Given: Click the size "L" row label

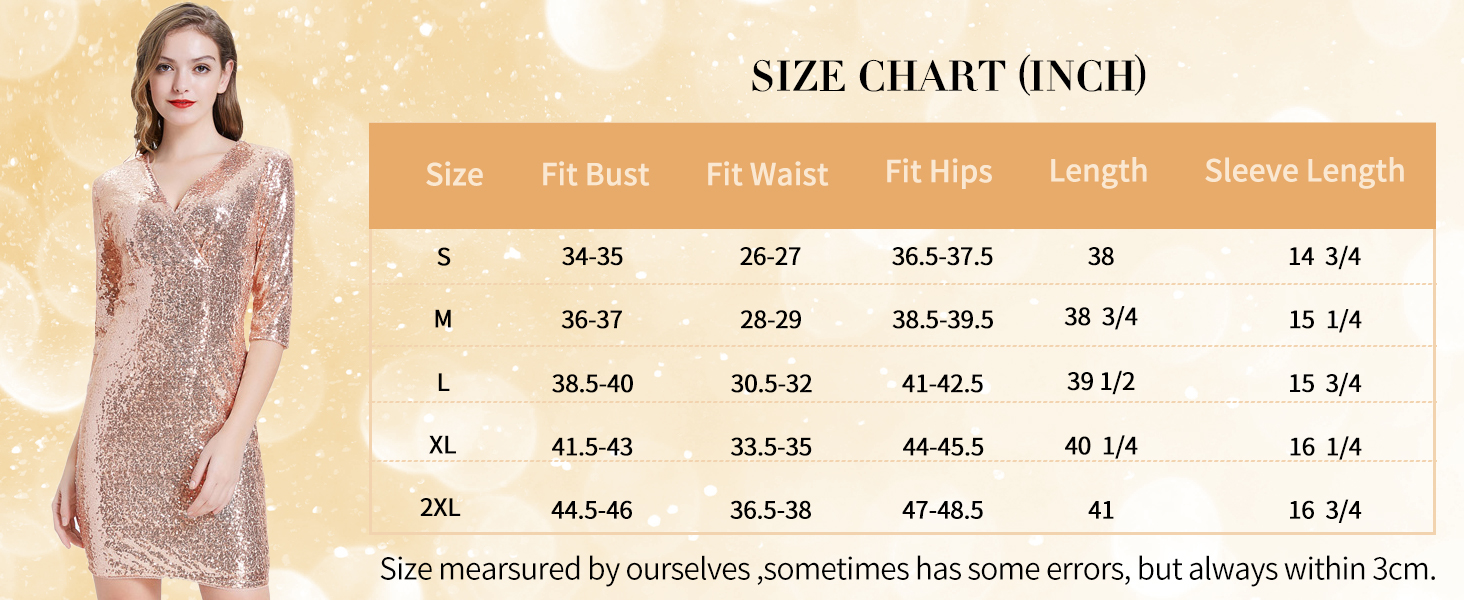Looking at the screenshot, I should click(443, 383).
